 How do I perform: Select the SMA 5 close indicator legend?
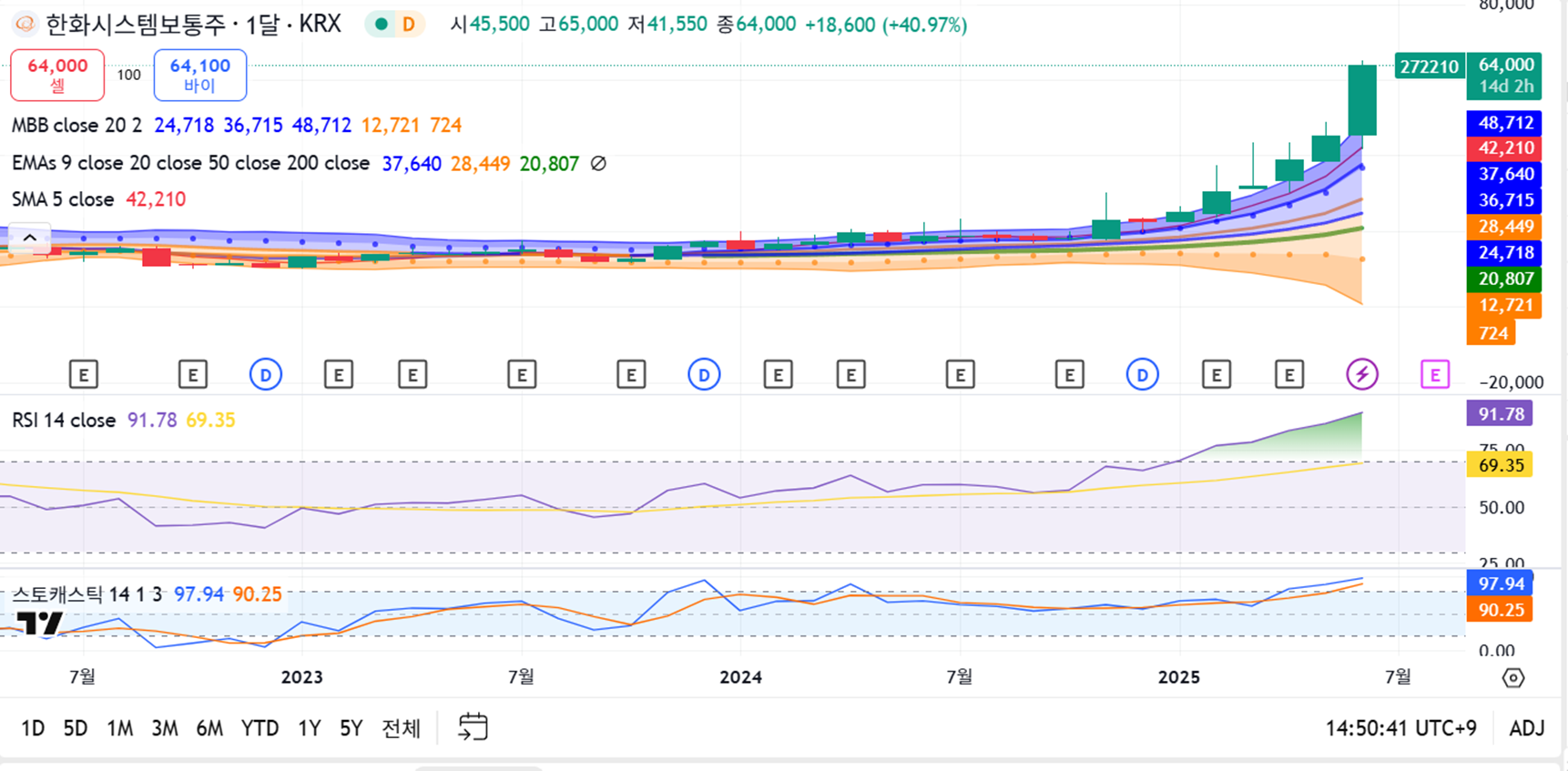tap(63, 199)
